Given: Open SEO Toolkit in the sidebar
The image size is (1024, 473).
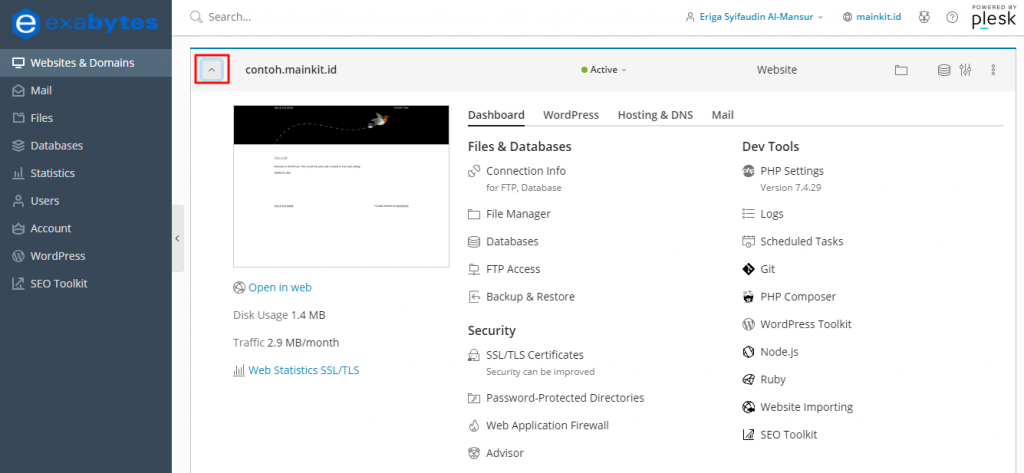Looking at the screenshot, I should [x=86, y=284].
